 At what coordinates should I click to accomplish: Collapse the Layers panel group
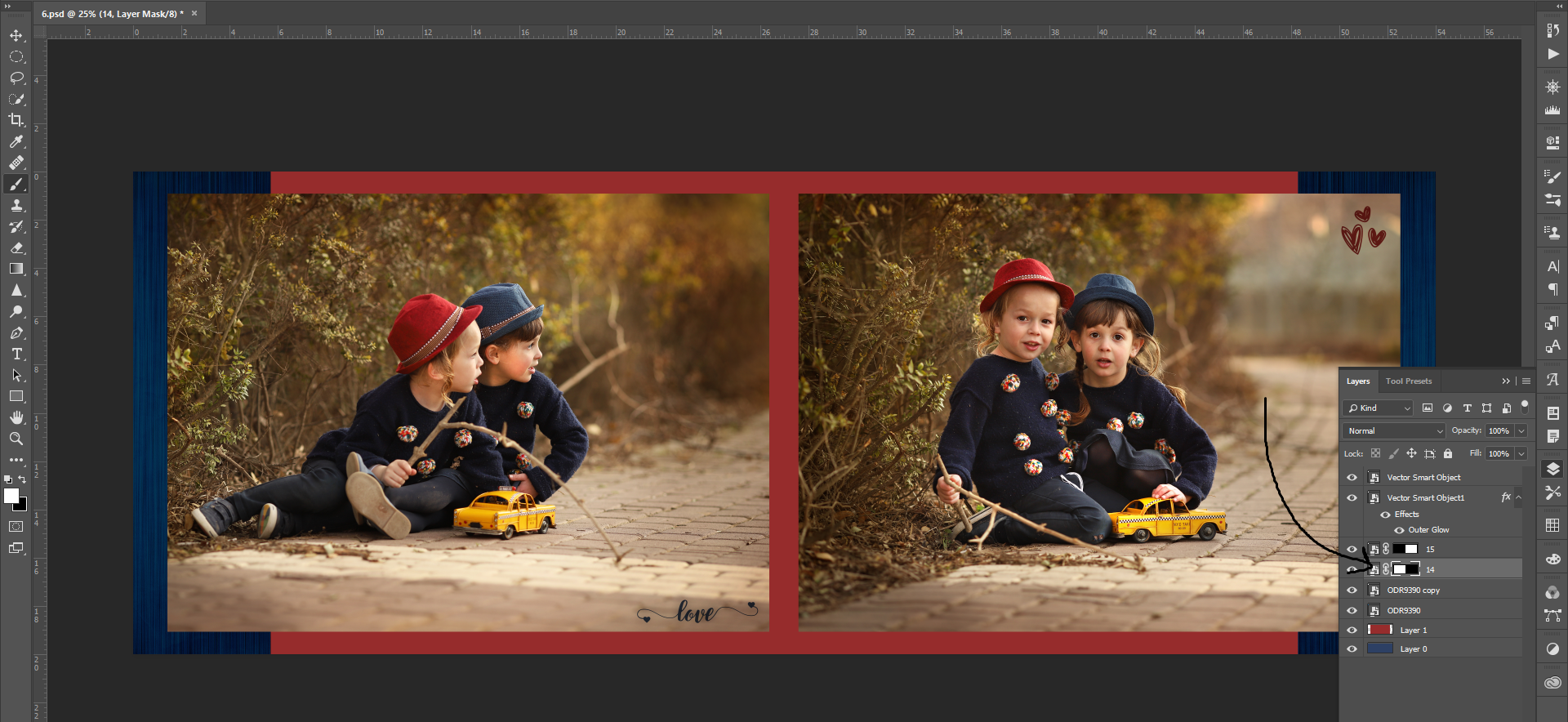pos(1506,381)
